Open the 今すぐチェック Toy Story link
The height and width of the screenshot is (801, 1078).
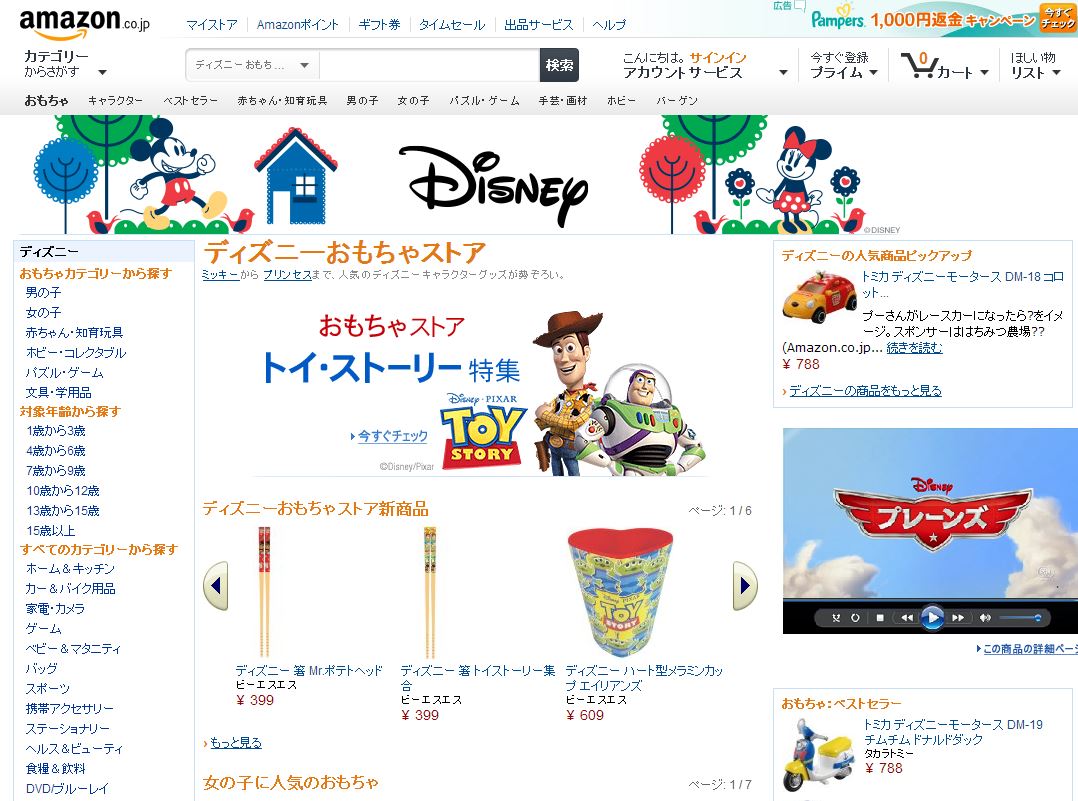pos(389,436)
